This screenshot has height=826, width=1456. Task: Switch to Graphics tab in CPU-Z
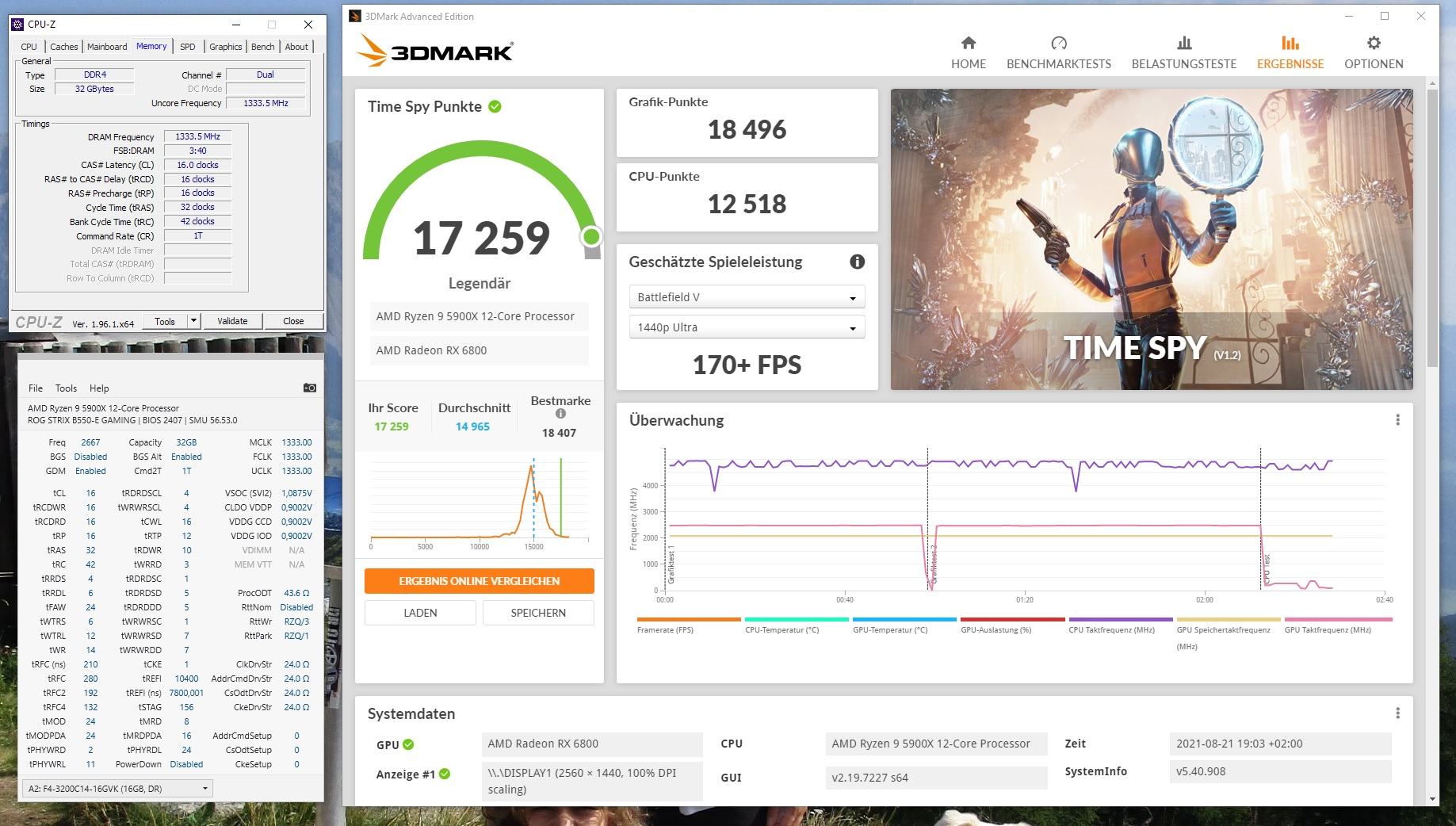(x=226, y=47)
